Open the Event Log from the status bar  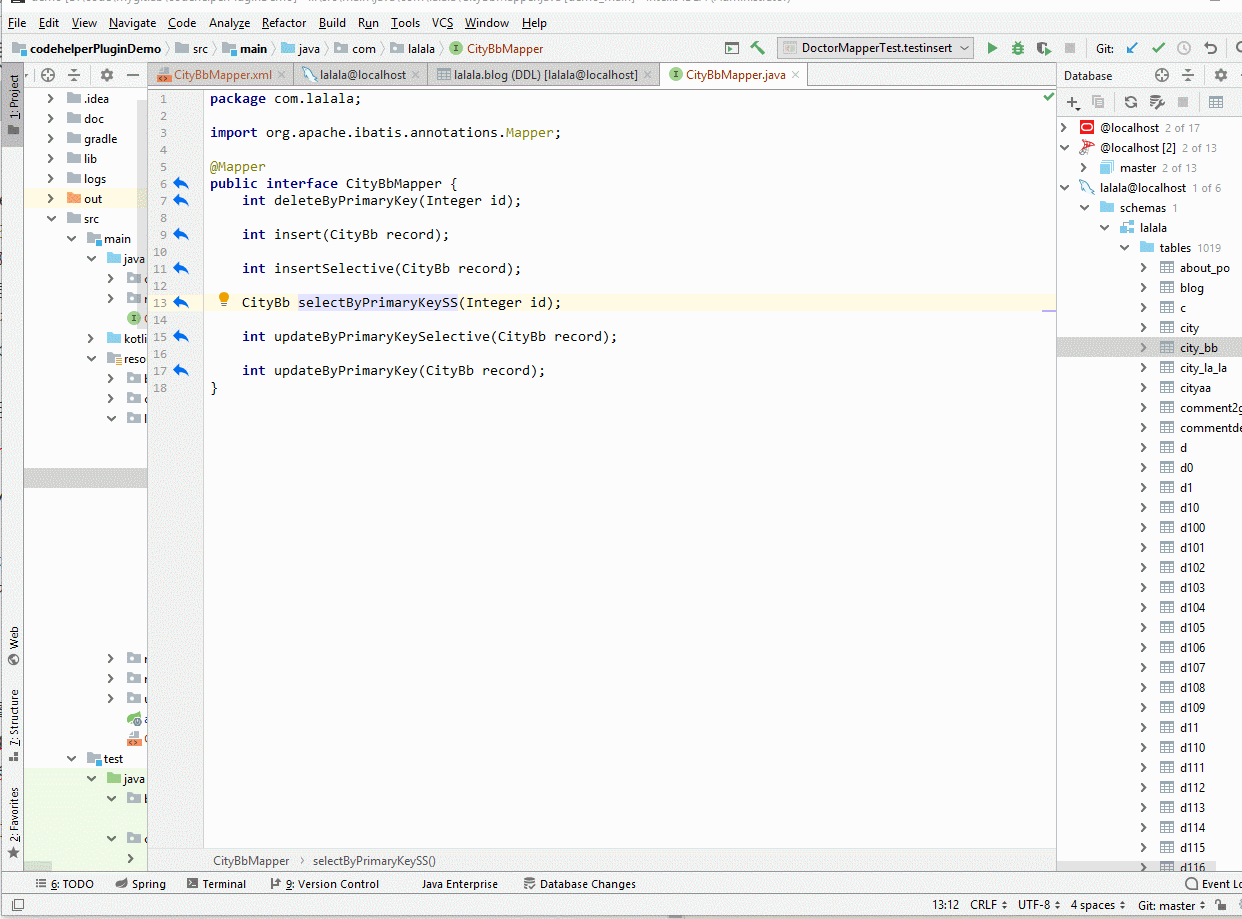(x=1212, y=884)
